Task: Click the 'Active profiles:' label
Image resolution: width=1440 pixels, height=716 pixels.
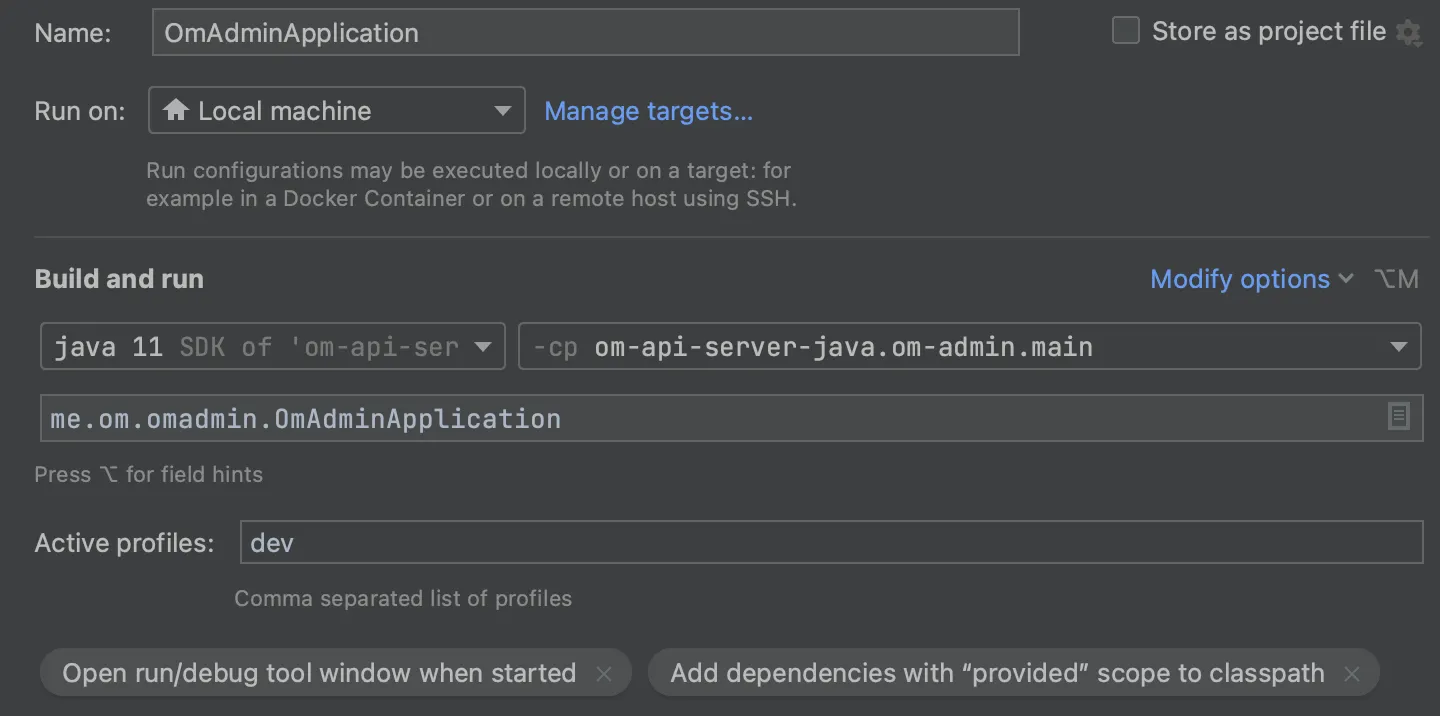Action: [125, 543]
